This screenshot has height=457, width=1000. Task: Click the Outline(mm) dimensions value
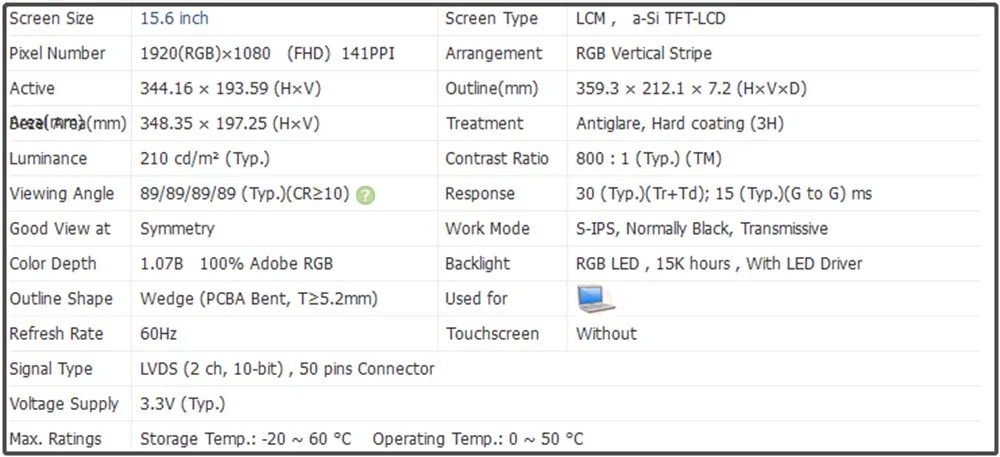tap(691, 89)
